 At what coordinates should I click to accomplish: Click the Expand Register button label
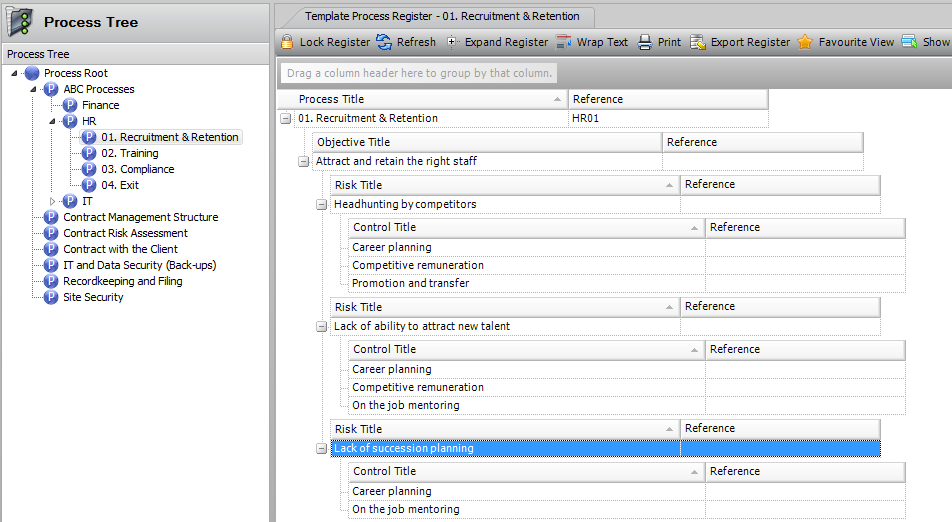pyautogui.click(x=506, y=42)
